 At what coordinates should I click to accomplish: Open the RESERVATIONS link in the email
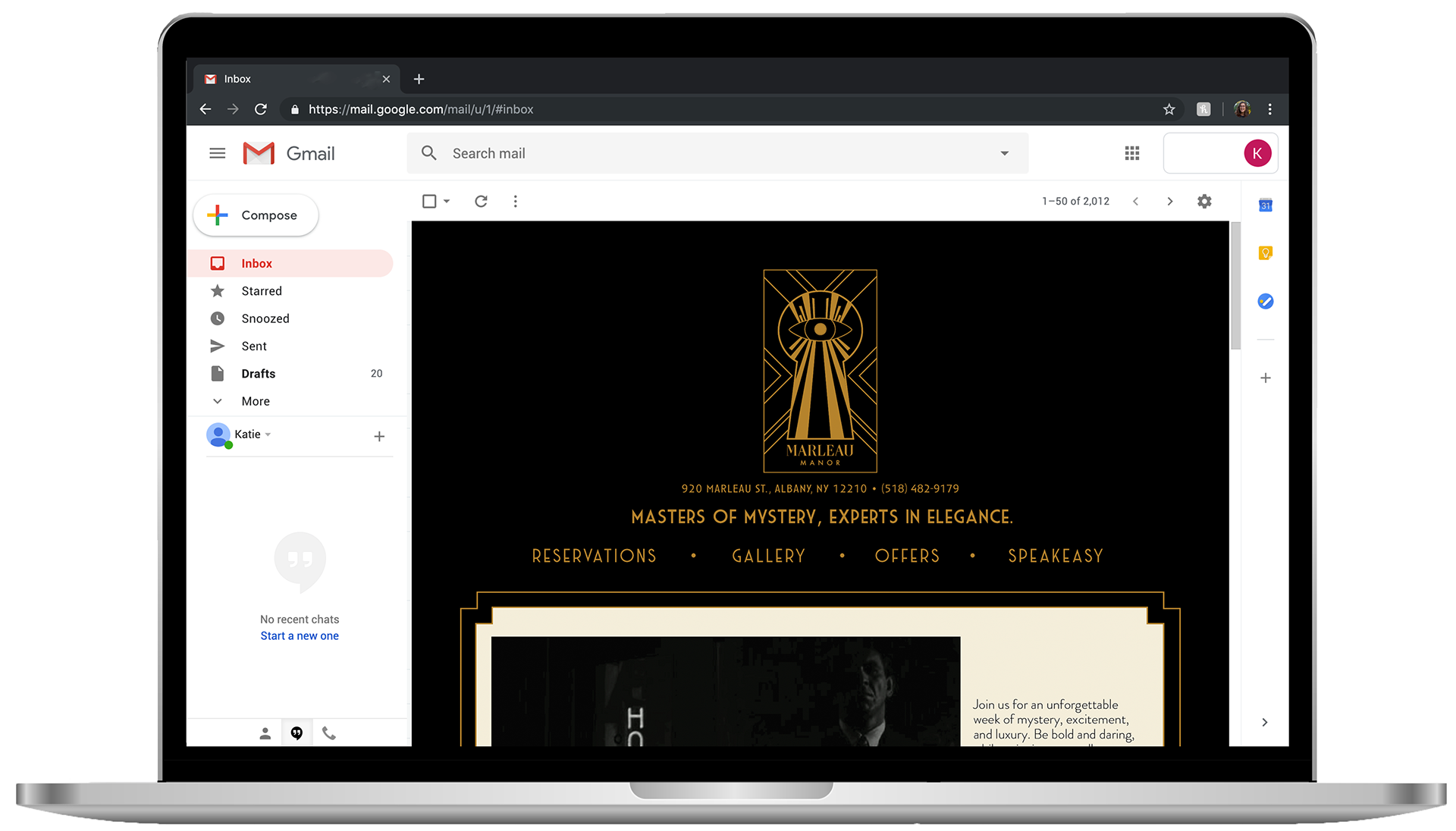point(594,556)
